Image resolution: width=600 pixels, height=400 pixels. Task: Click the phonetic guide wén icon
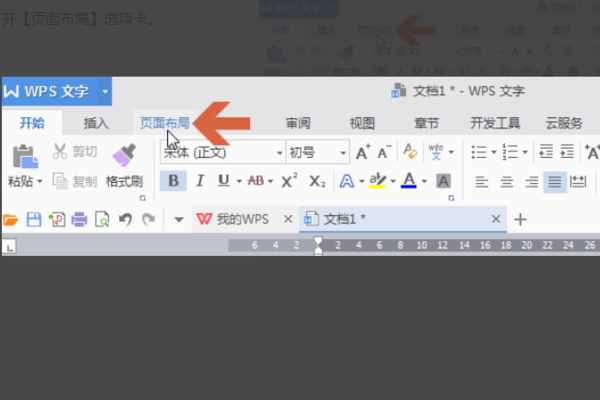coord(436,152)
